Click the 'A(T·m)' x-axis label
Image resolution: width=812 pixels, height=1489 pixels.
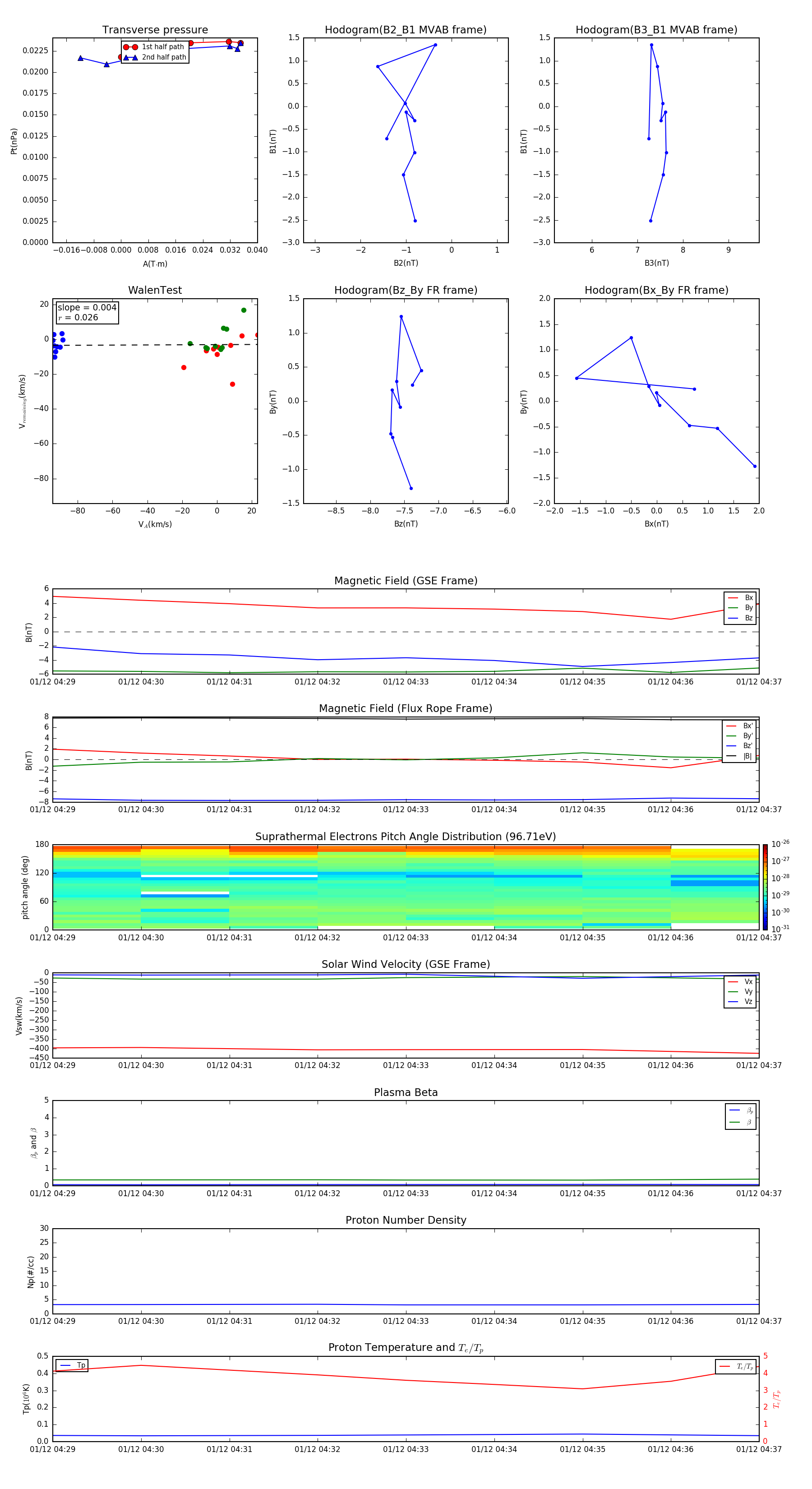[x=155, y=264]
